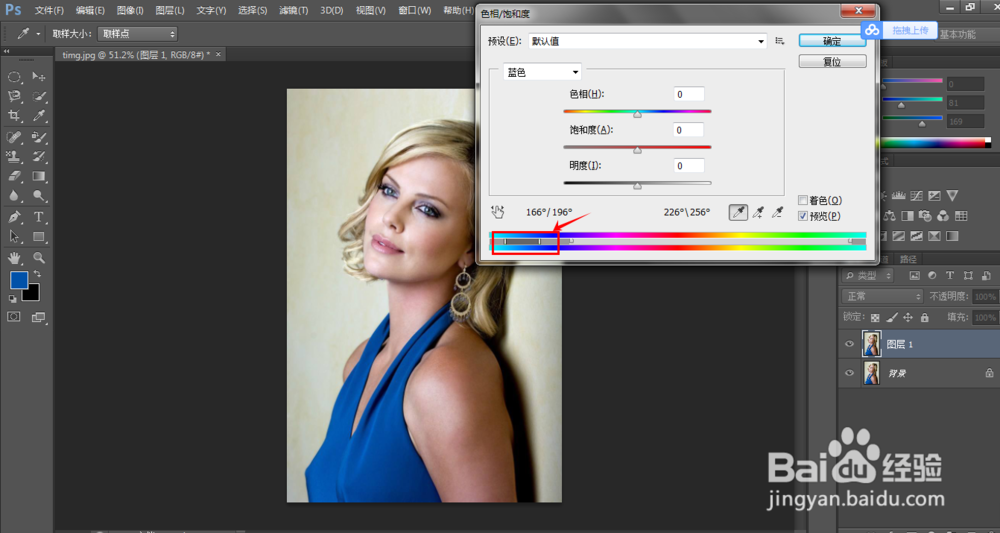The width and height of the screenshot is (1000, 533).
Task: Select the Zoom magnifier tool
Action: [x=39, y=258]
